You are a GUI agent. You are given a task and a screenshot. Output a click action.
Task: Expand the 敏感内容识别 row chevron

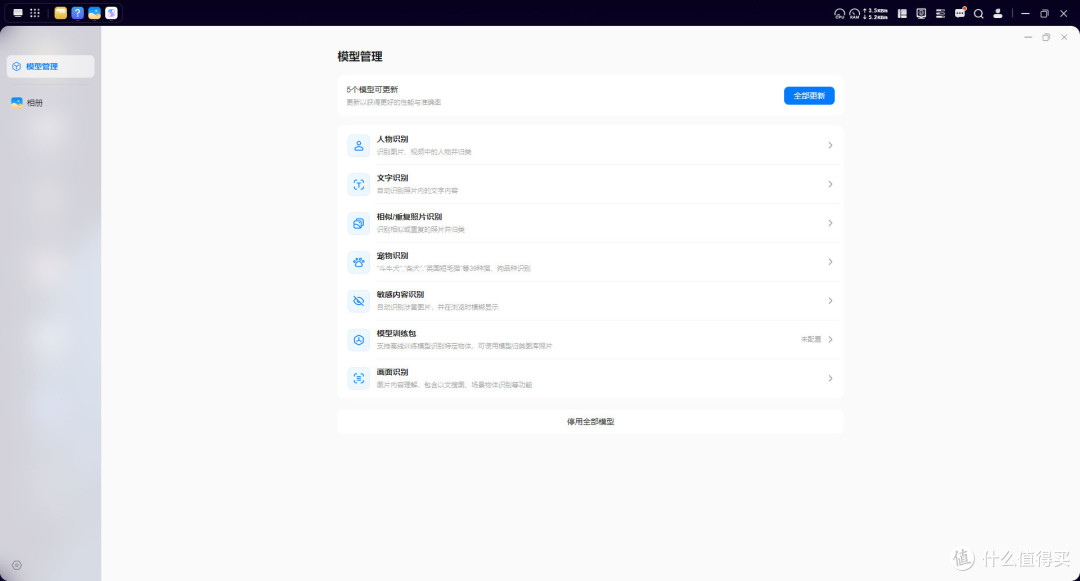point(830,300)
